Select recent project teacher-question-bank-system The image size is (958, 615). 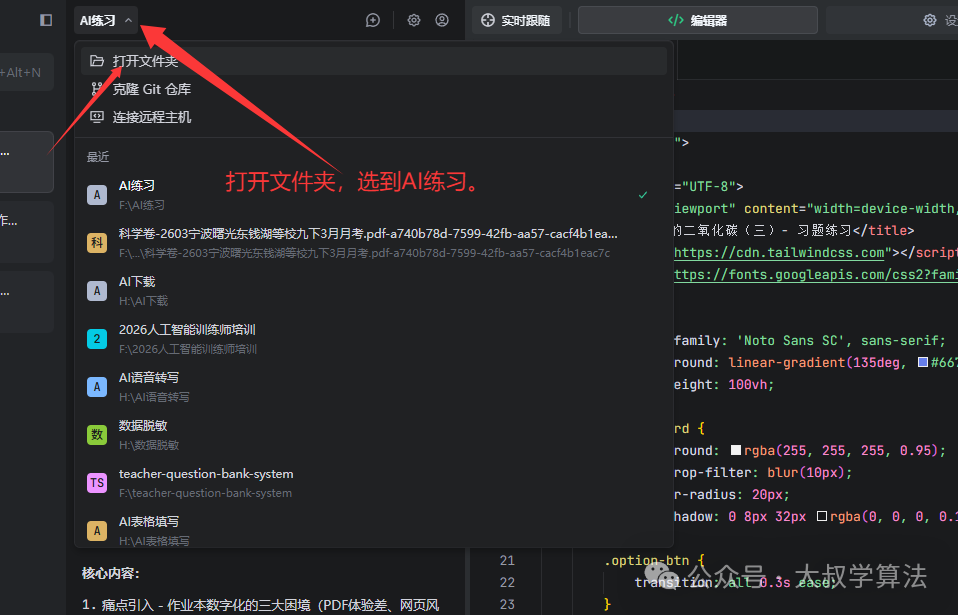373,483
